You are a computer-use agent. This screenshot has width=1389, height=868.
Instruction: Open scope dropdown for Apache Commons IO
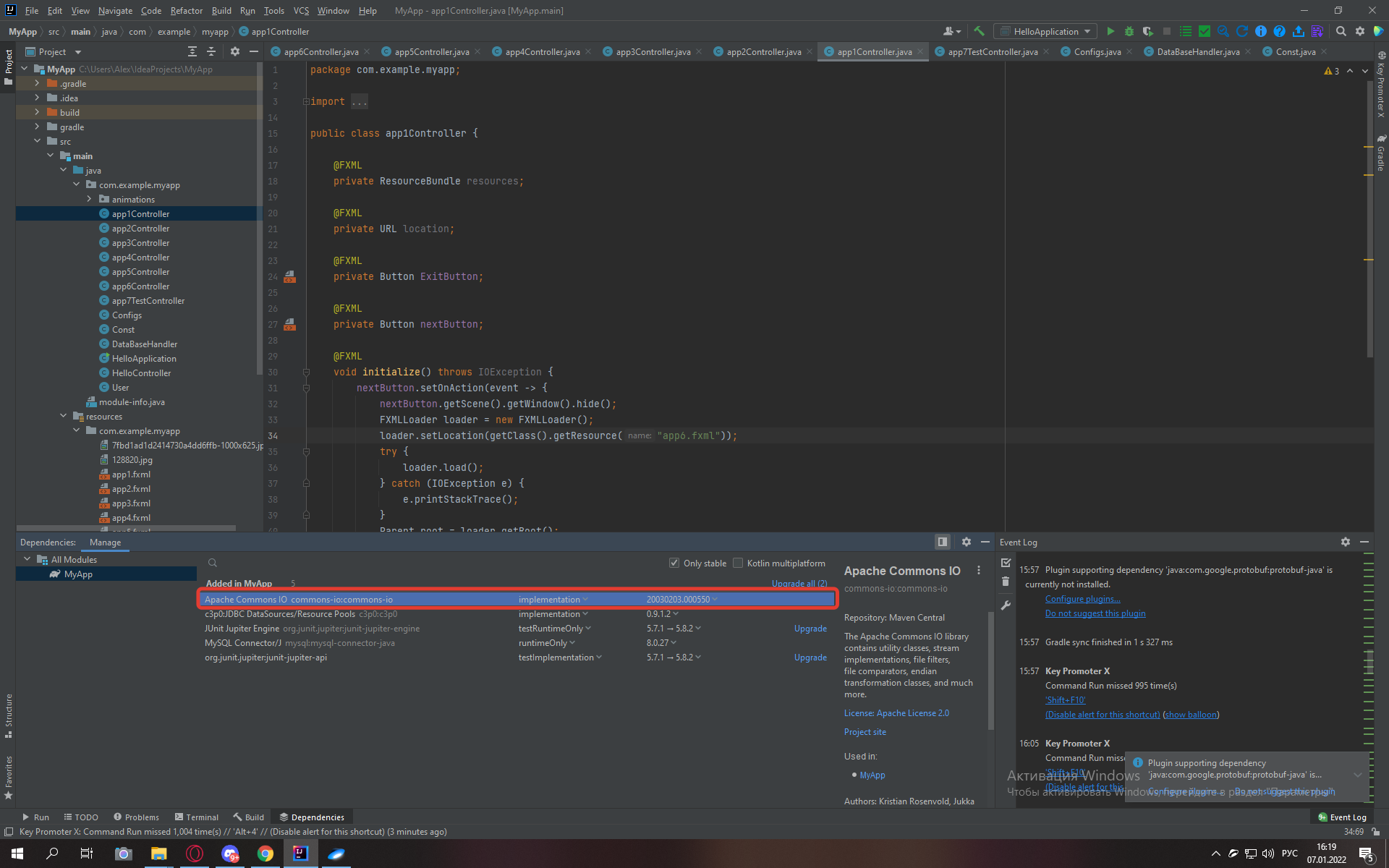click(553, 600)
